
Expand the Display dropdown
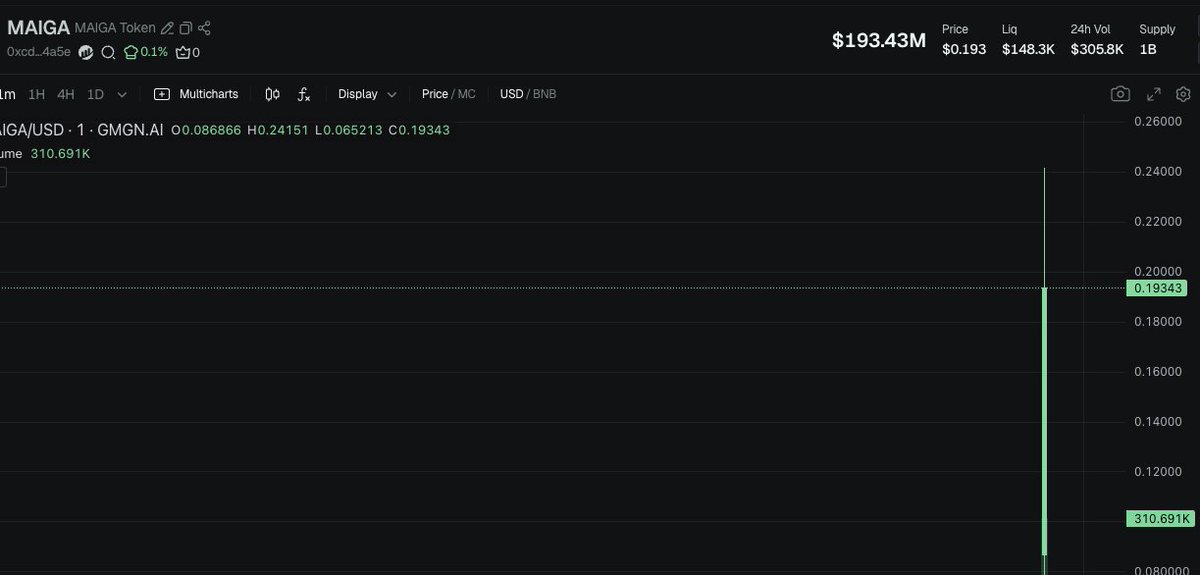point(367,94)
